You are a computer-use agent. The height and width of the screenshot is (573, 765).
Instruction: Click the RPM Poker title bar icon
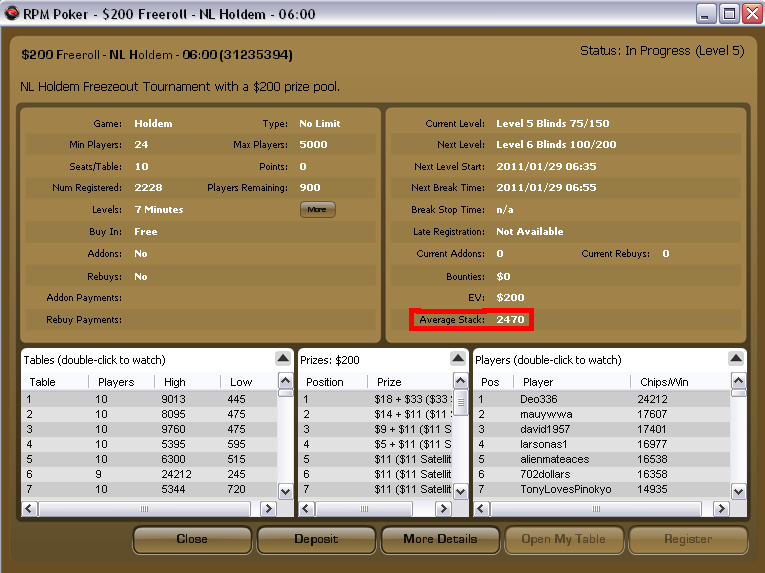(11, 14)
